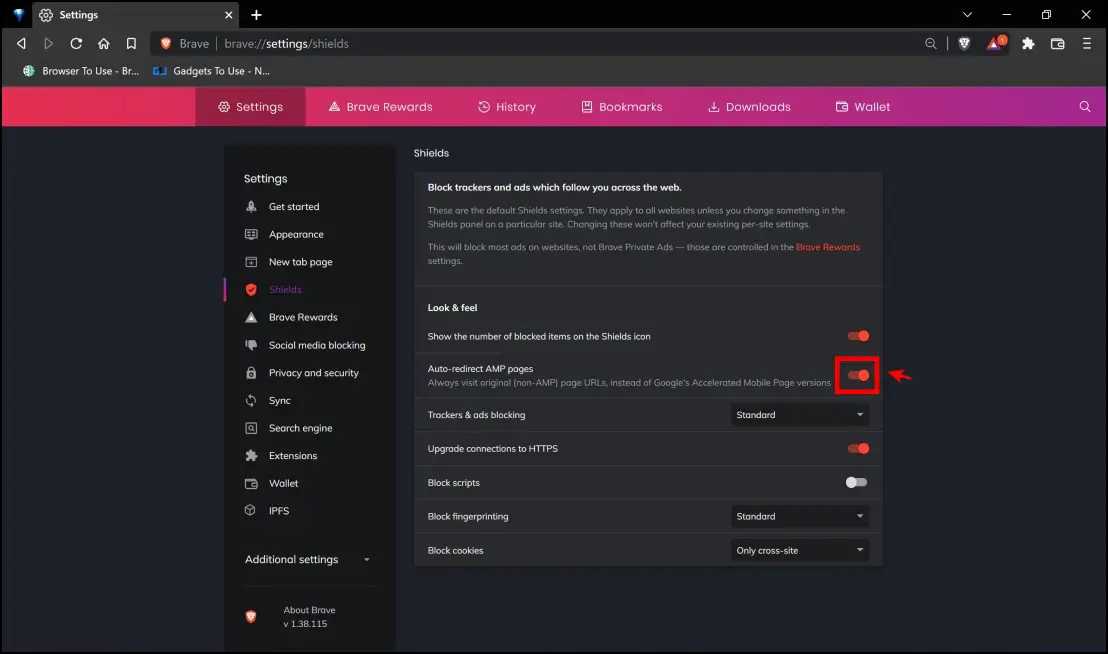
Task: Switch to the Bookmarks tab
Action: (x=622, y=107)
